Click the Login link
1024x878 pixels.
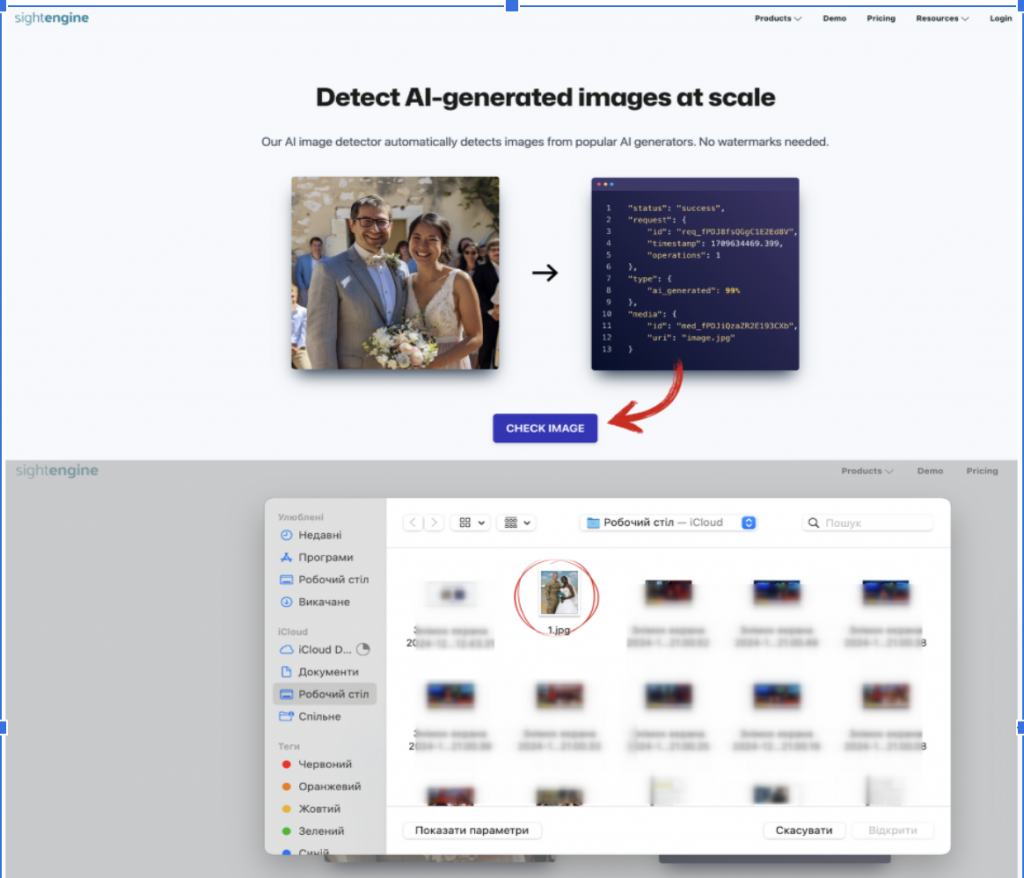(1000, 18)
